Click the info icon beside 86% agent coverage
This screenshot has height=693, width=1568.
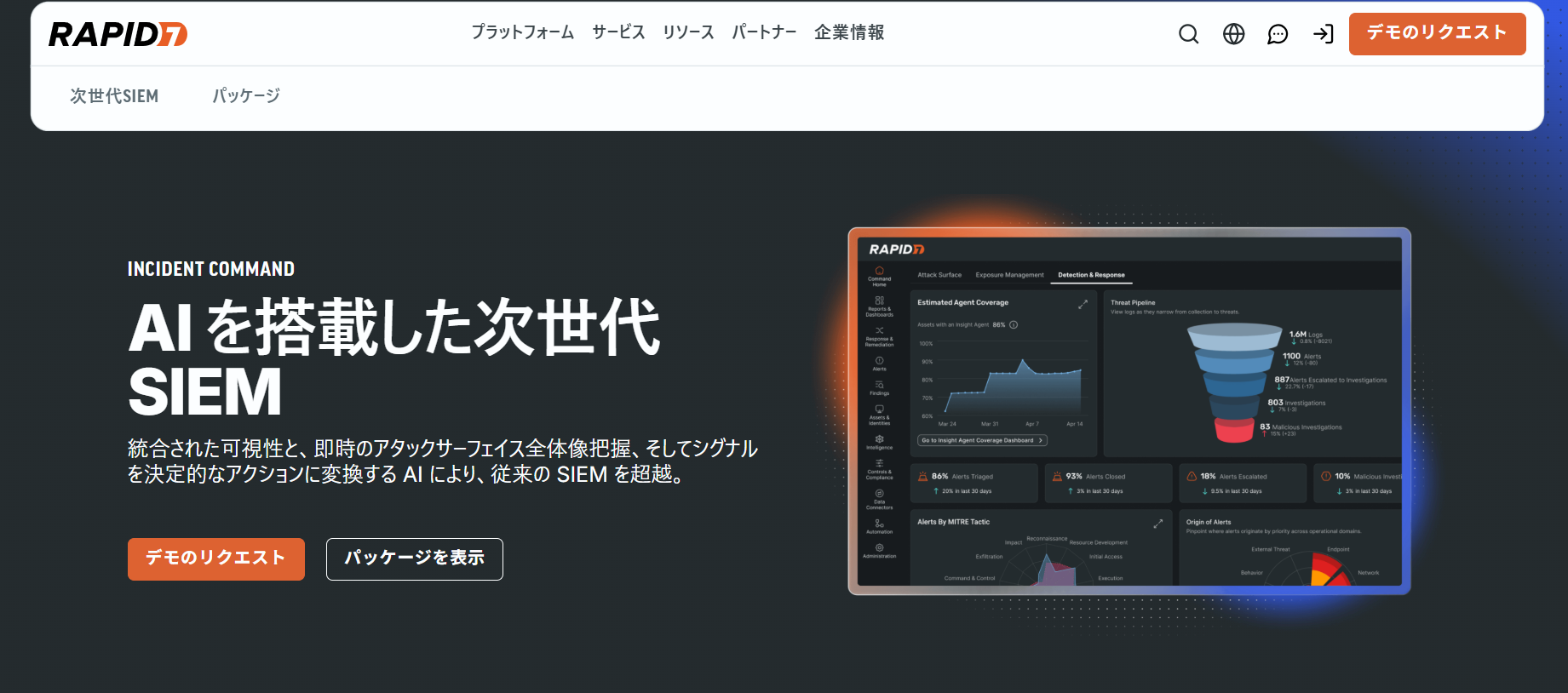pyautogui.click(x=1014, y=324)
